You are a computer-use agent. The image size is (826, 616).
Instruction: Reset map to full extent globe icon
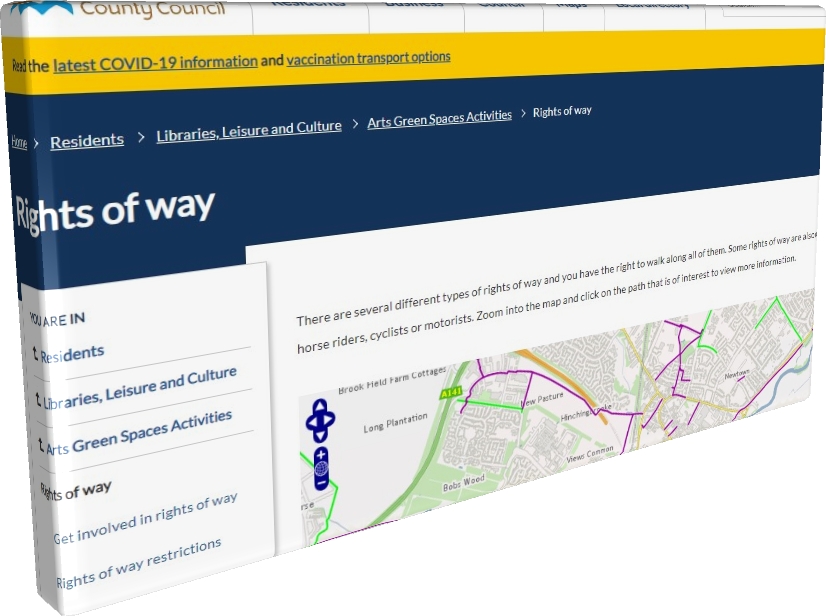(321, 468)
